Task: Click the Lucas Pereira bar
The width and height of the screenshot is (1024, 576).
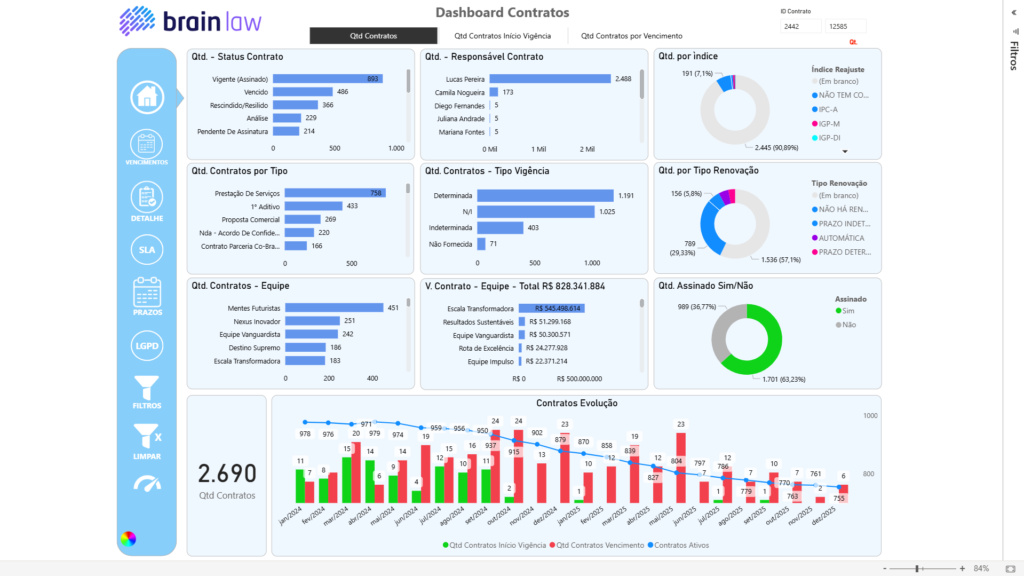Action: [x=550, y=78]
